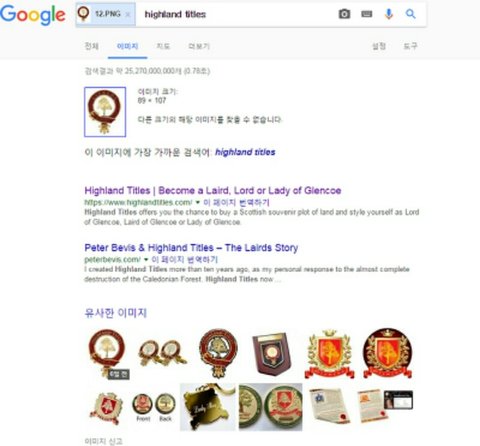Open search by image camera icon
This screenshot has height=446, width=480.
(344, 14)
